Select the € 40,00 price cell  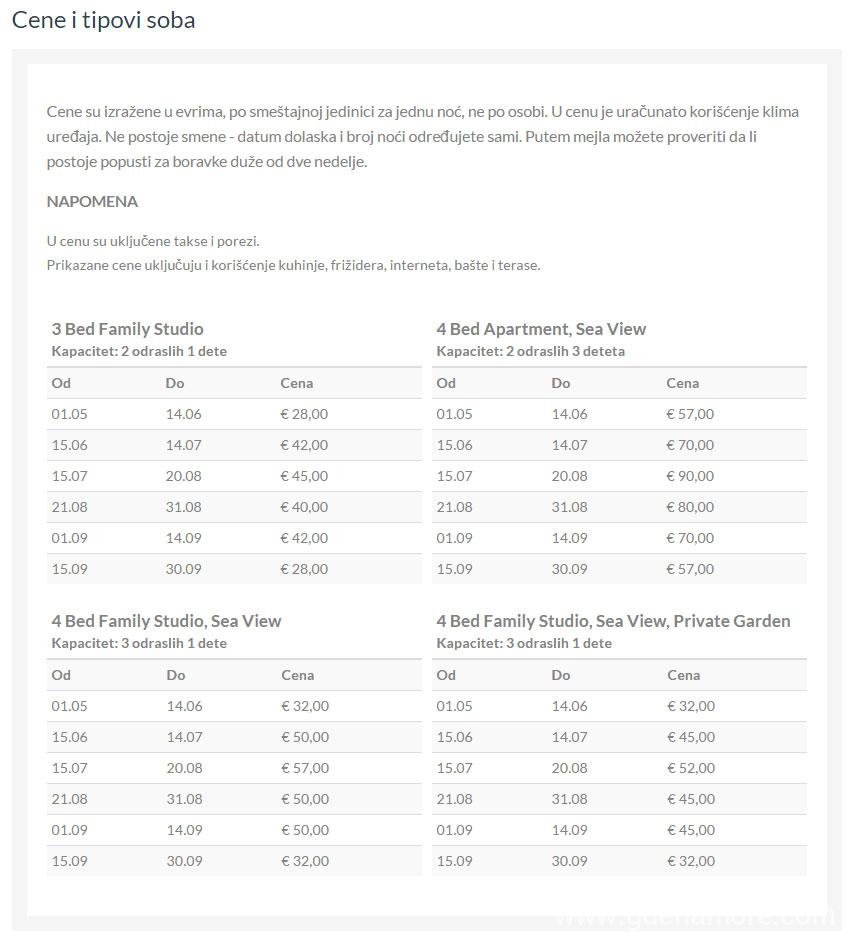point(304,507)
